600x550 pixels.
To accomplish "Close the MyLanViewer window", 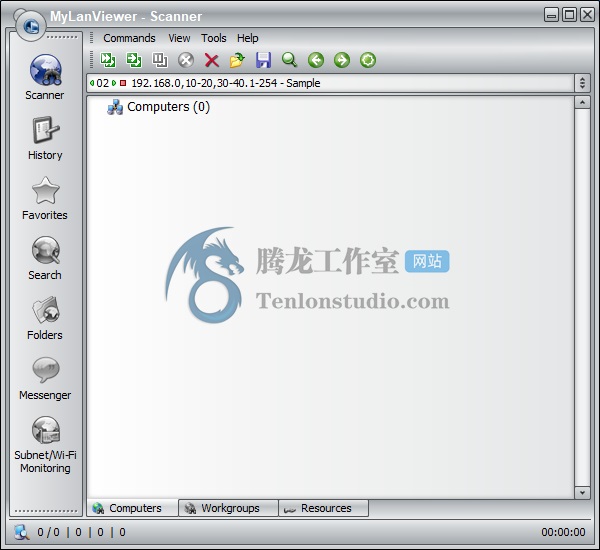I will point(587,15).
